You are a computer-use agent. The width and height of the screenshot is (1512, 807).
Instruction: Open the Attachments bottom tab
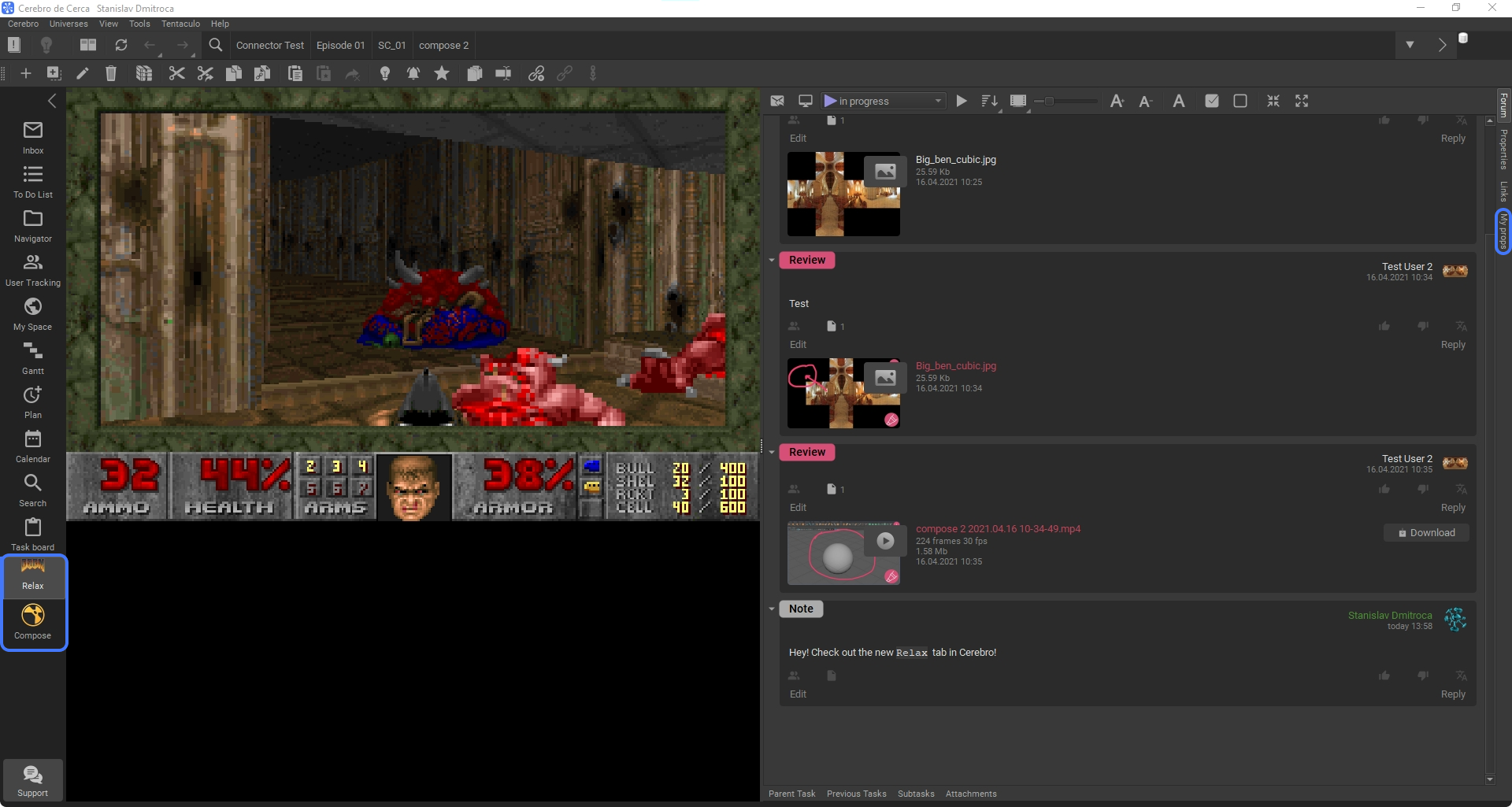pyautogui.click(x=971, y=794)
